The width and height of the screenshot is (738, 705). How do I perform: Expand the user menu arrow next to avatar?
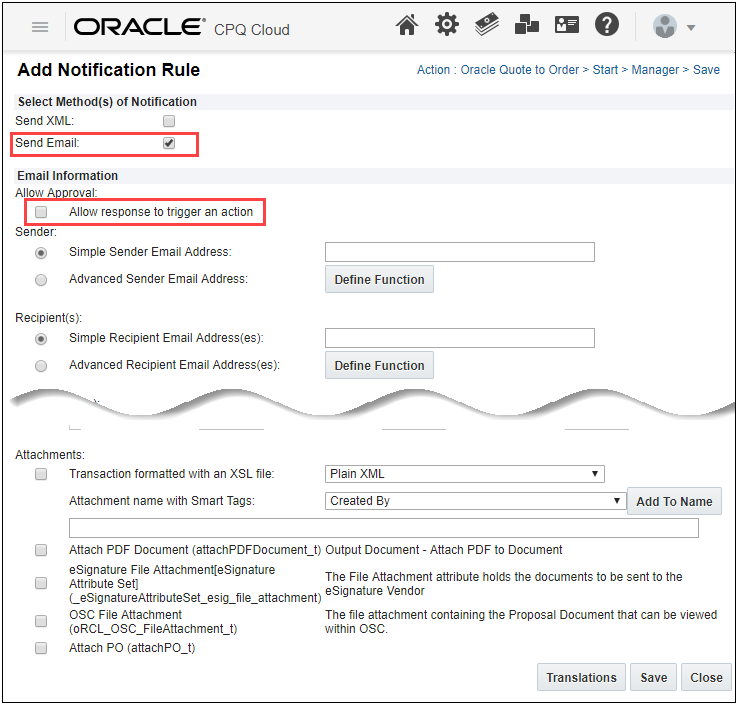tap(690, 28)
